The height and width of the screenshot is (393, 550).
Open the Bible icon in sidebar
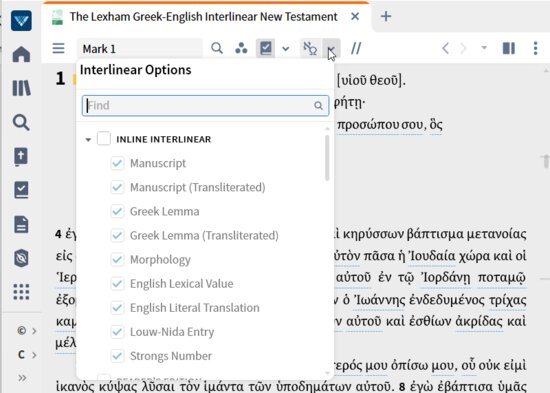(21, 156)
